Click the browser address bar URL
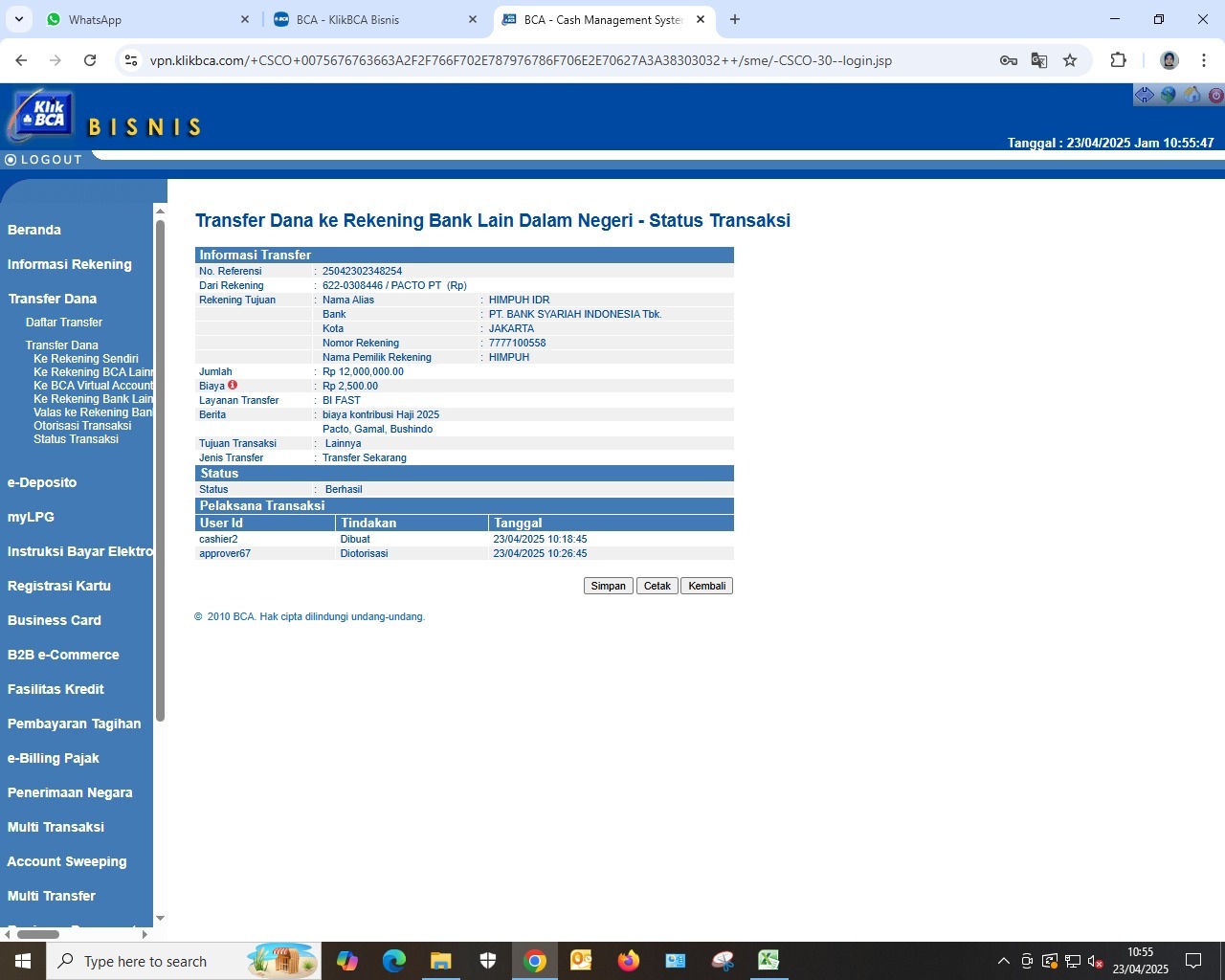 point(521,60)
